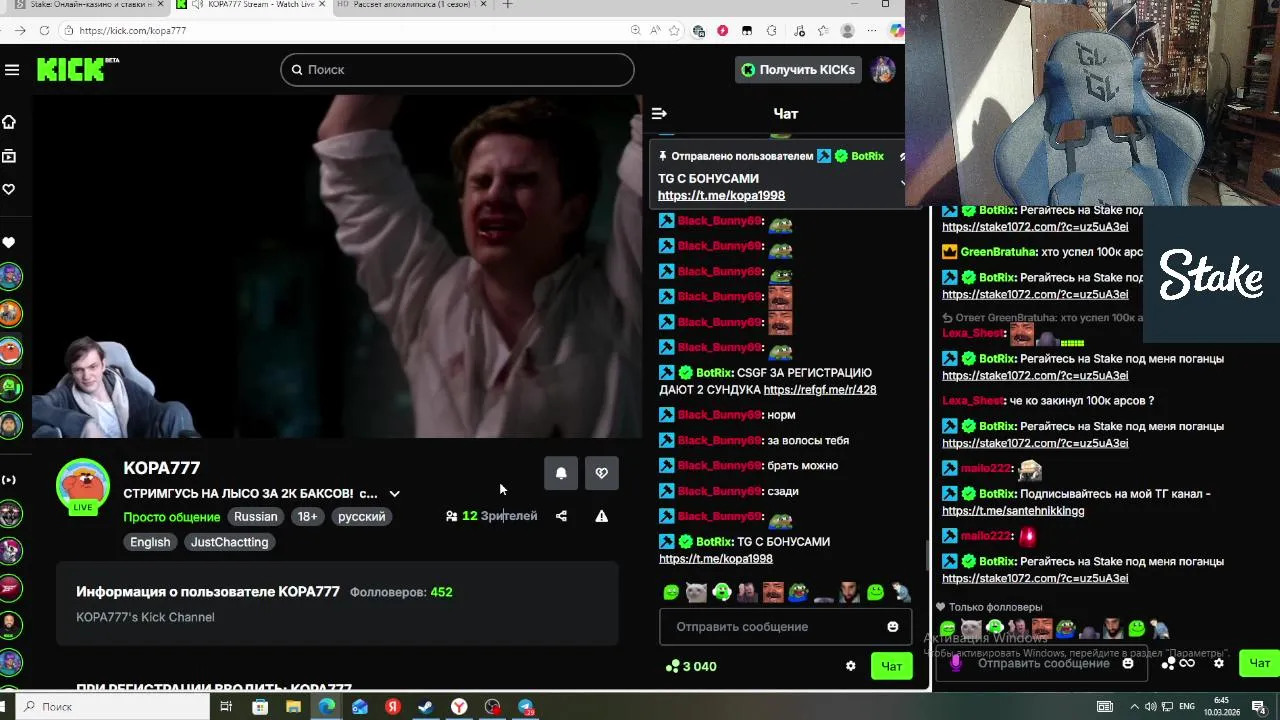Screen dimensions: 1280x720
Task: Select the JustChatting tag
Action: pos(229,542)
